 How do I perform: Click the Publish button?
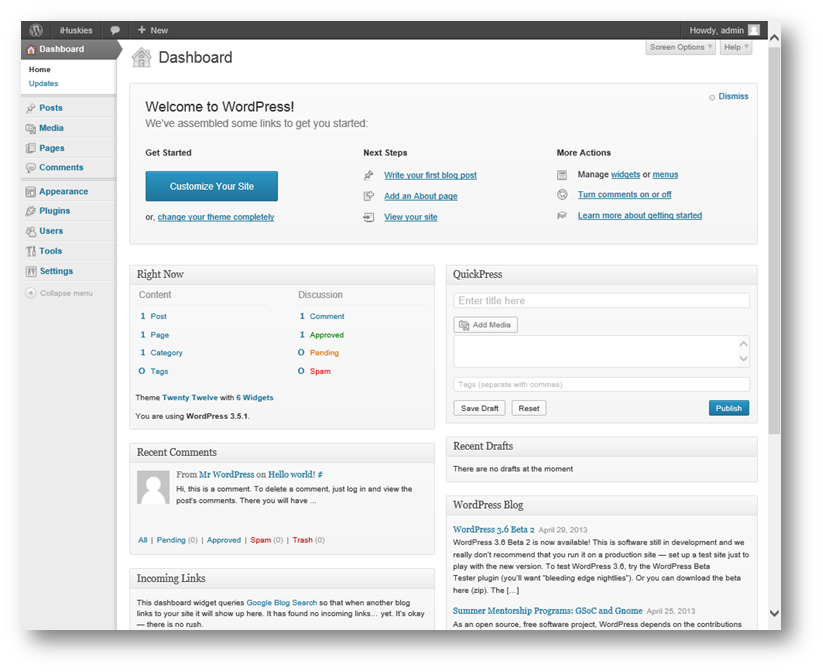click(x=729, y=408)
